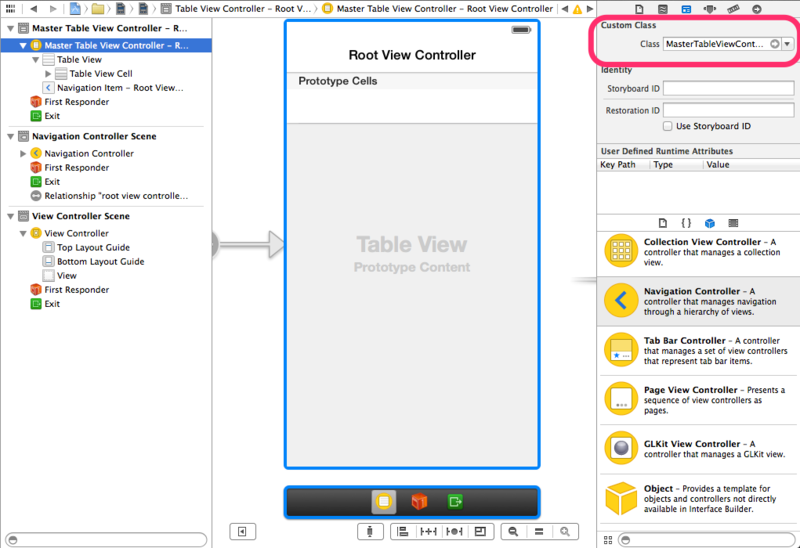This screenshot has width=800, height=548.
Task: Select Tab Bar Controller library item
Action: (698, 351)
